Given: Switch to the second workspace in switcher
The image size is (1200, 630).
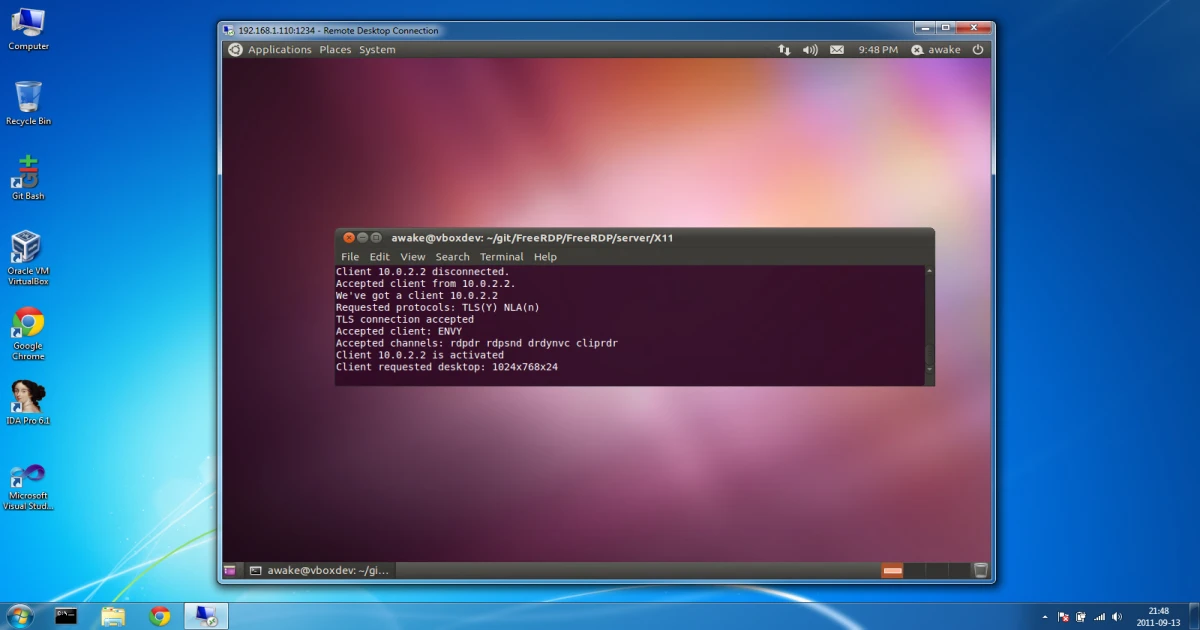Looking at the screenshot, I should coord(914,571).
